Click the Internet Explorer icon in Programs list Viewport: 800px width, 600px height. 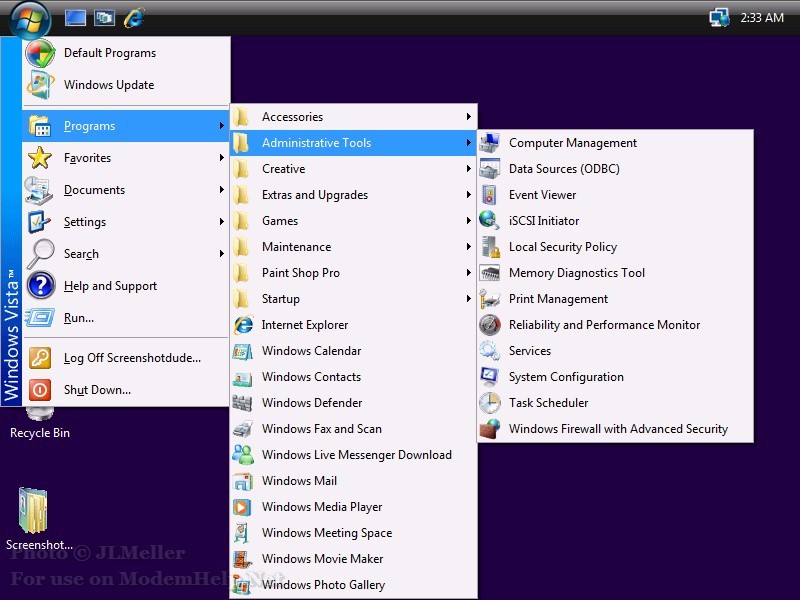pos(242,325)
